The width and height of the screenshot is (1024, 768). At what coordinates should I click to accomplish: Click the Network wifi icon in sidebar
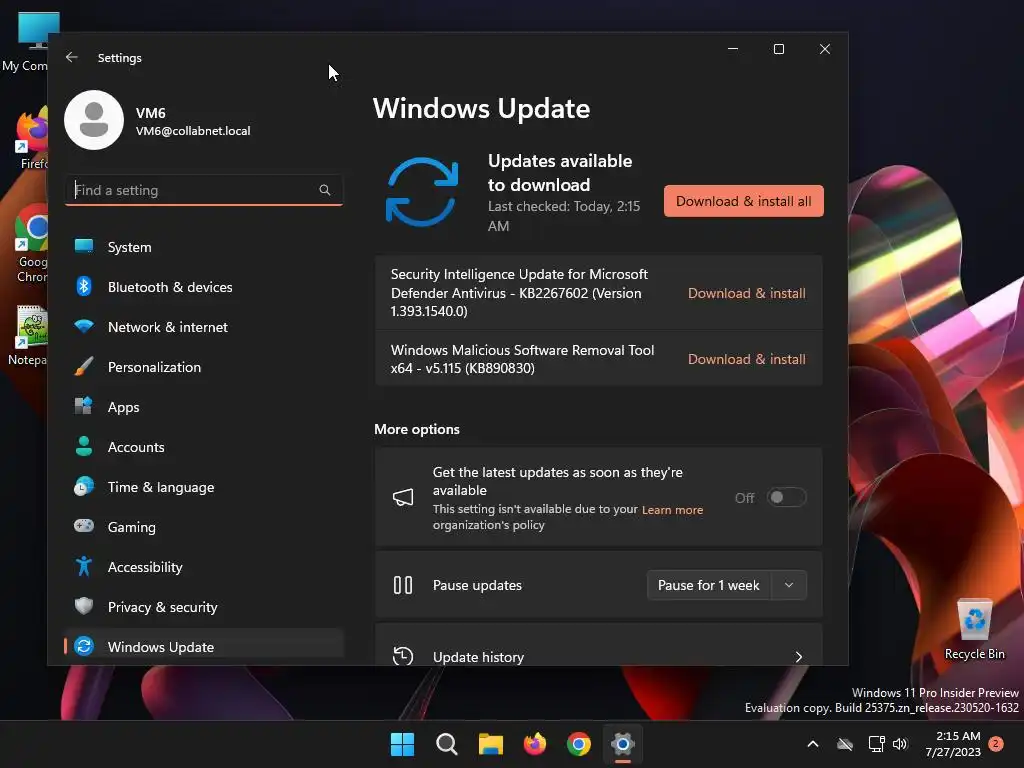tap(84, 326)
